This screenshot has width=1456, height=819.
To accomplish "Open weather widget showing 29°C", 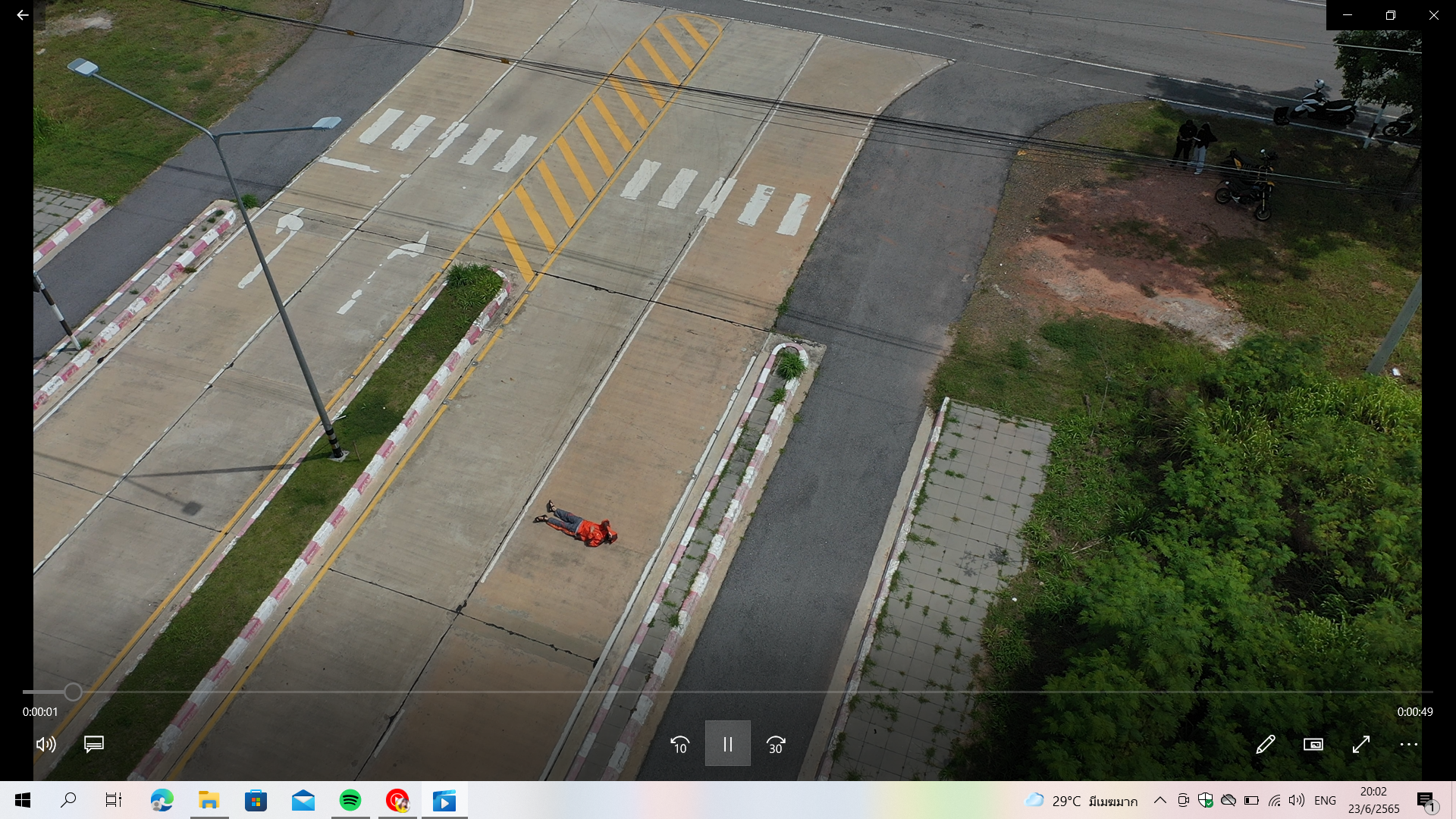I will click(x=1081, y=801).
